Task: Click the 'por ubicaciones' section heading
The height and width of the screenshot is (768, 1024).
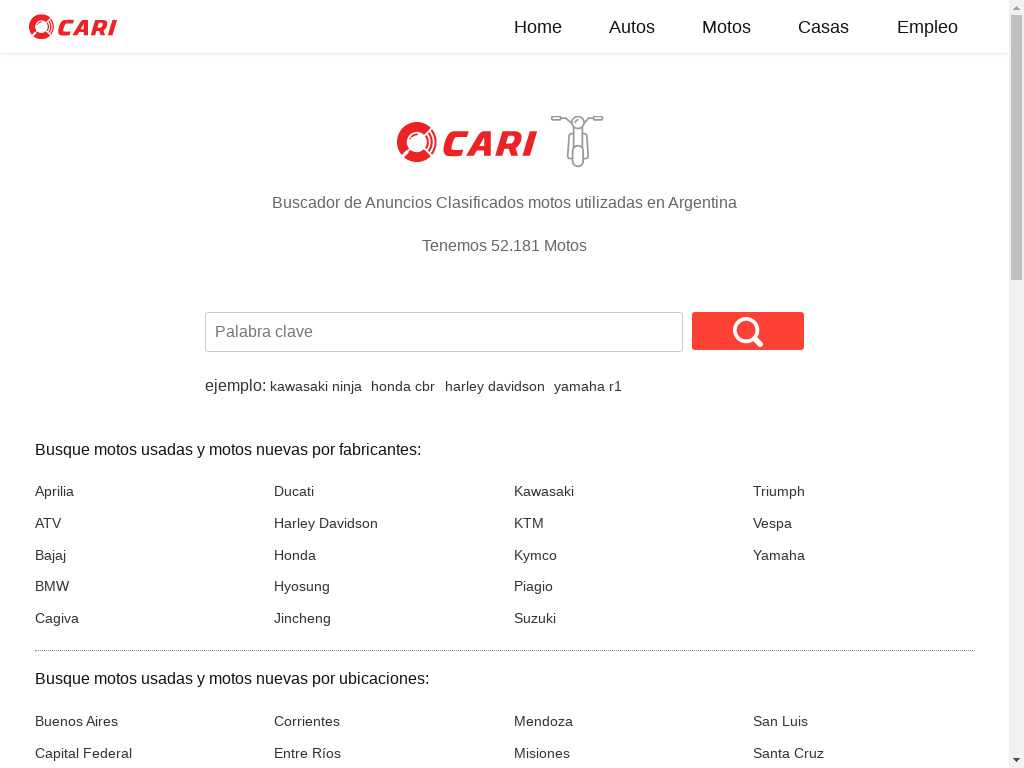Action: coord(232,679)
